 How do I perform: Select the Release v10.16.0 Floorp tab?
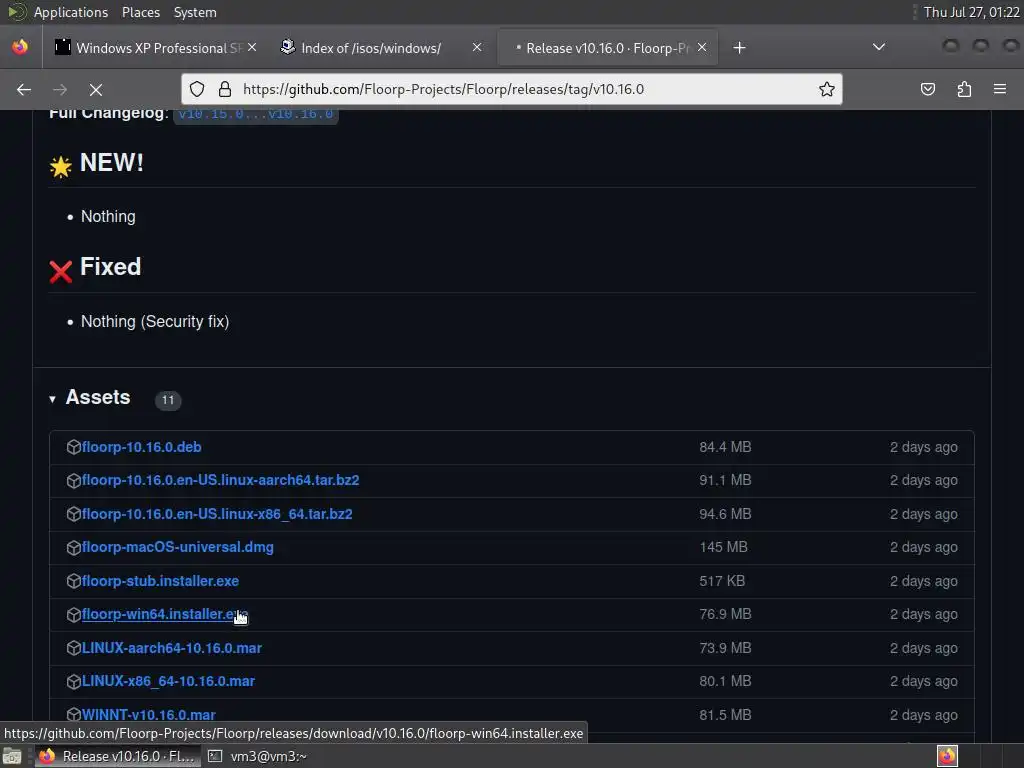(605, 48)
